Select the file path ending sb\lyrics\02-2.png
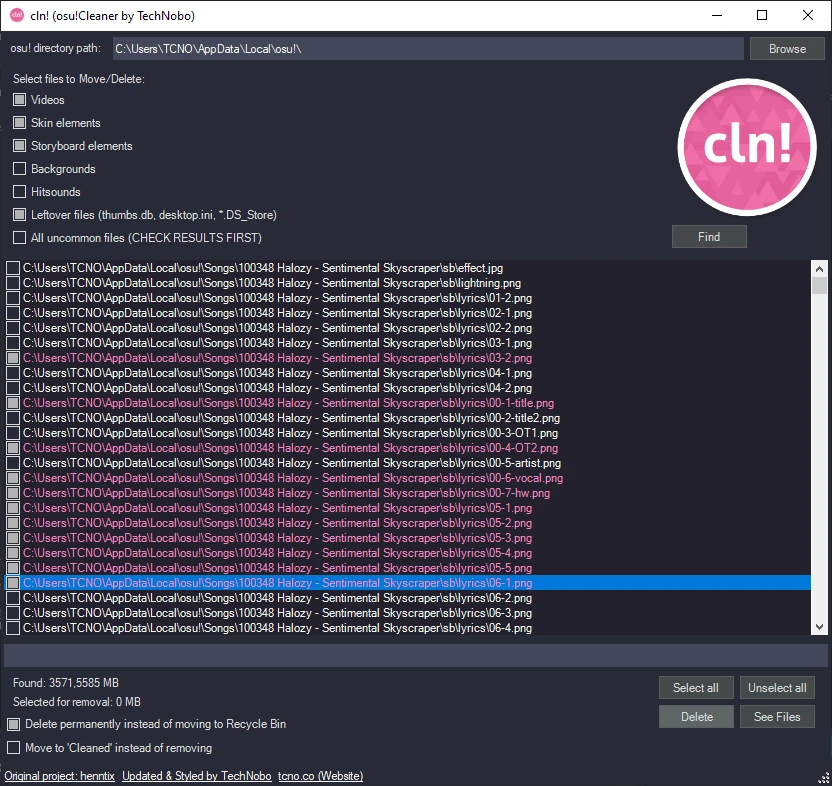The width and height of the screenshot is (832, 786). (277, 328)
